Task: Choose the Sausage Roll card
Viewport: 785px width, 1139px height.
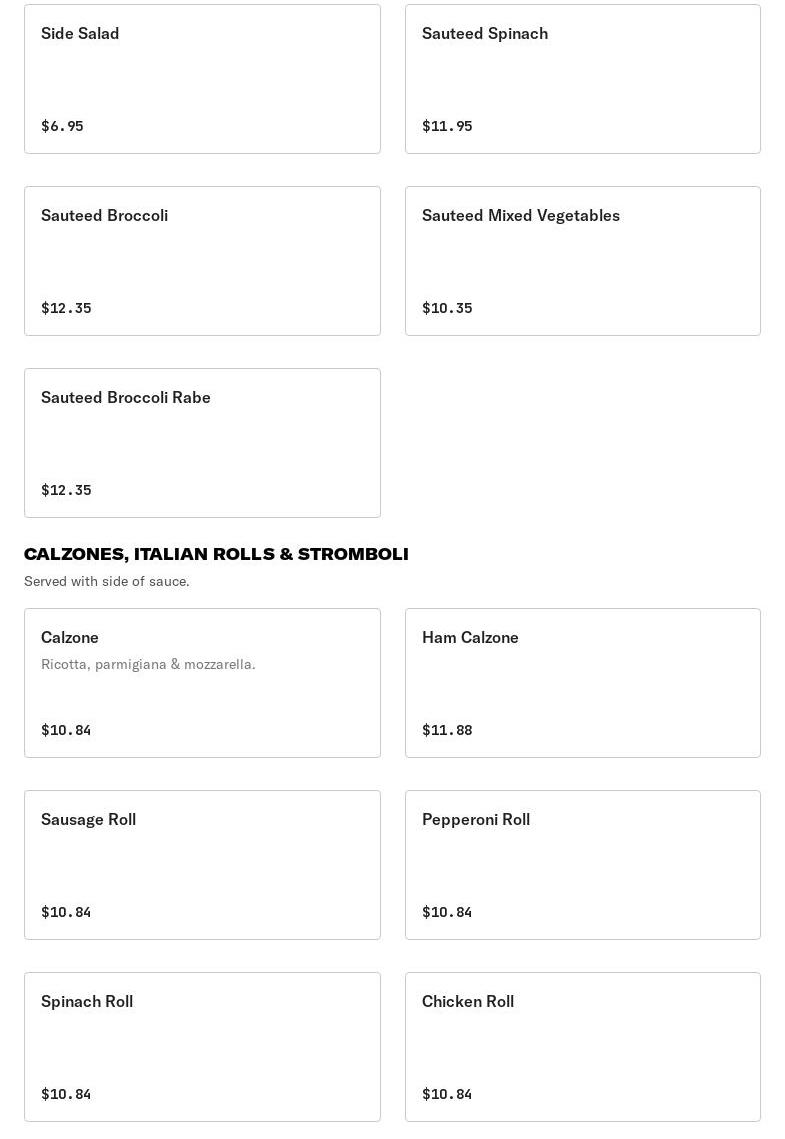Action: 202,865
